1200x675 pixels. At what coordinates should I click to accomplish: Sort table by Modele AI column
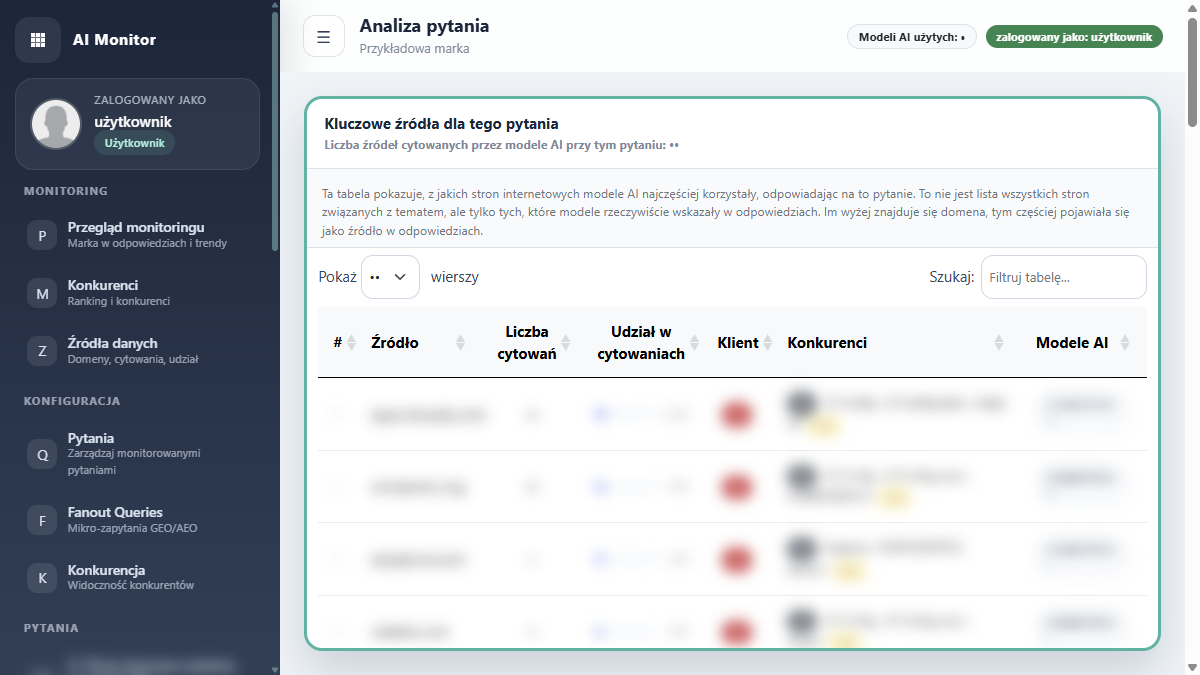click(x=1079, y=342)
